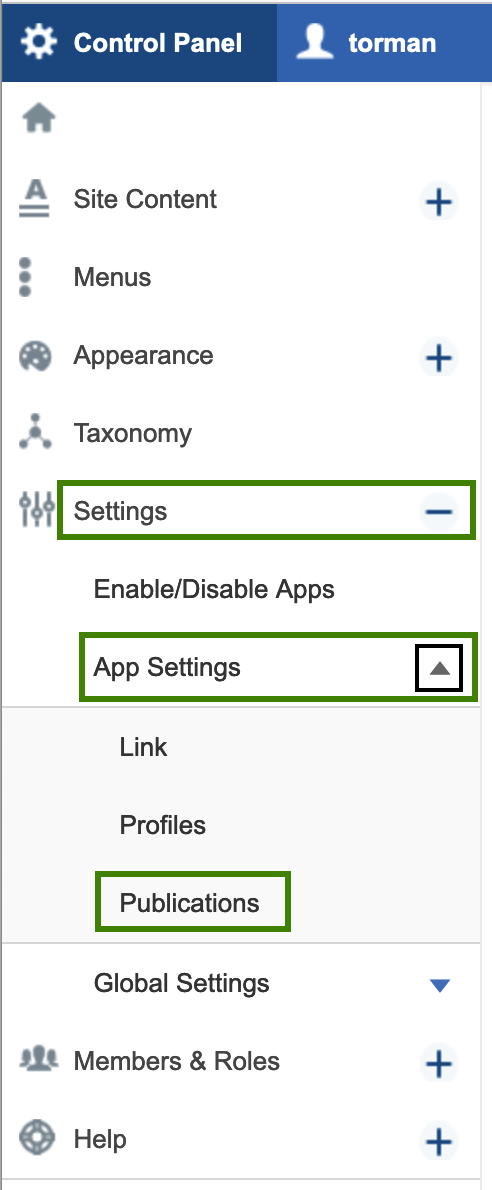Click the Members & Roles people icon

[x=38, y=1058]
